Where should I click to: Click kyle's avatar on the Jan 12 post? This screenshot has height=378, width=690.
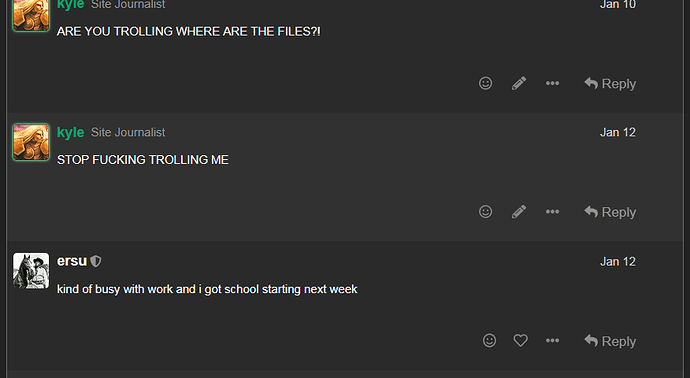pos(31,142)
